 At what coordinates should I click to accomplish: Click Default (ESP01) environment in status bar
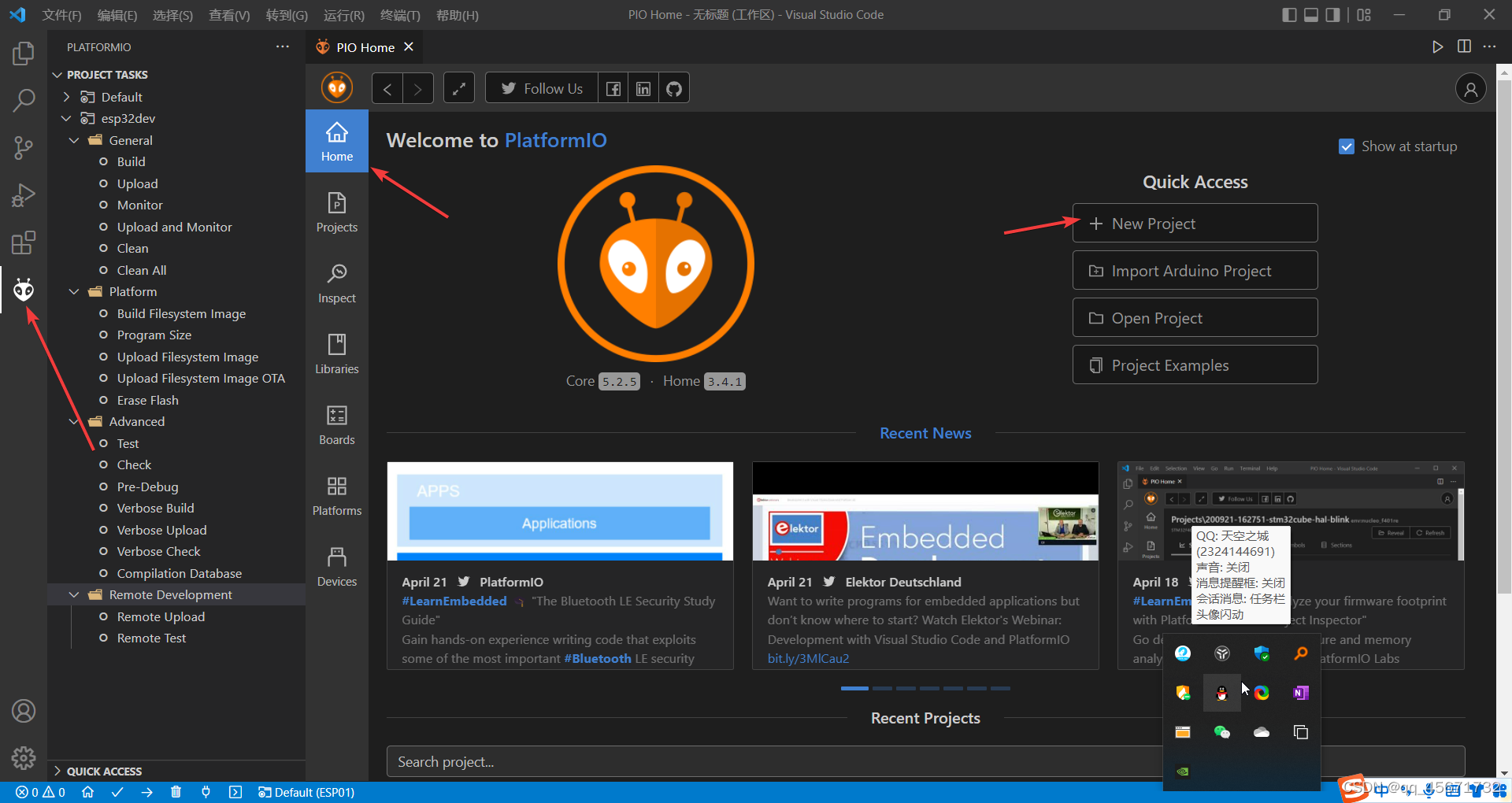[306, 792]
